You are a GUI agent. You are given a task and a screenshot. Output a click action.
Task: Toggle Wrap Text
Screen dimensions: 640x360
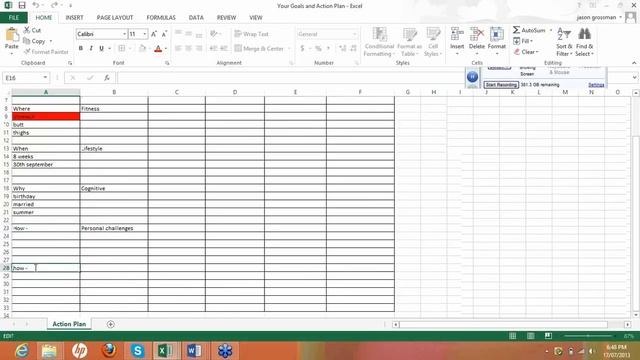[x=251, y=34]
